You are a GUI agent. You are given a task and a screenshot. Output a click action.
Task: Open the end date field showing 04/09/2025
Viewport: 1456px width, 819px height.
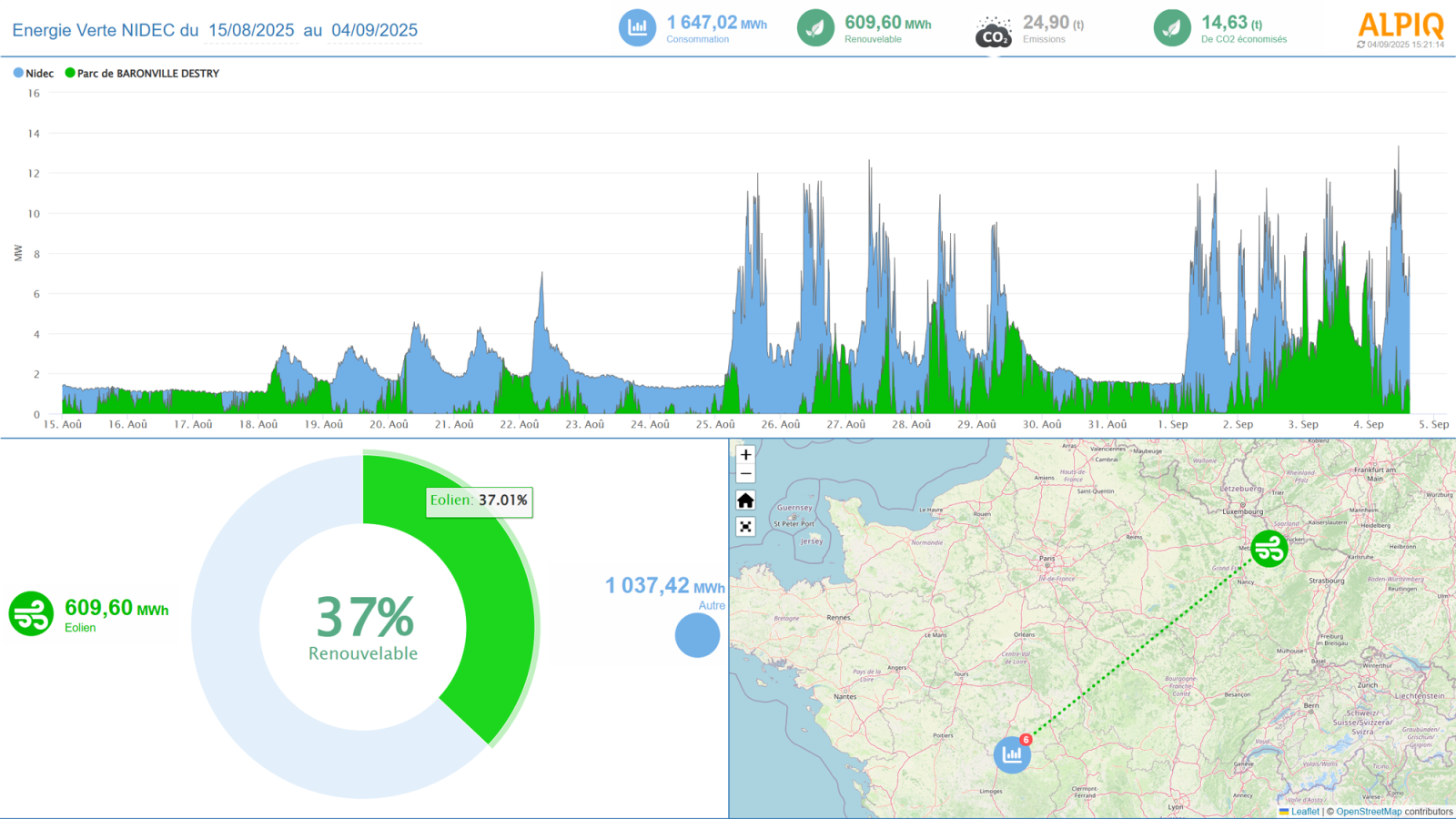pos(376,30)
